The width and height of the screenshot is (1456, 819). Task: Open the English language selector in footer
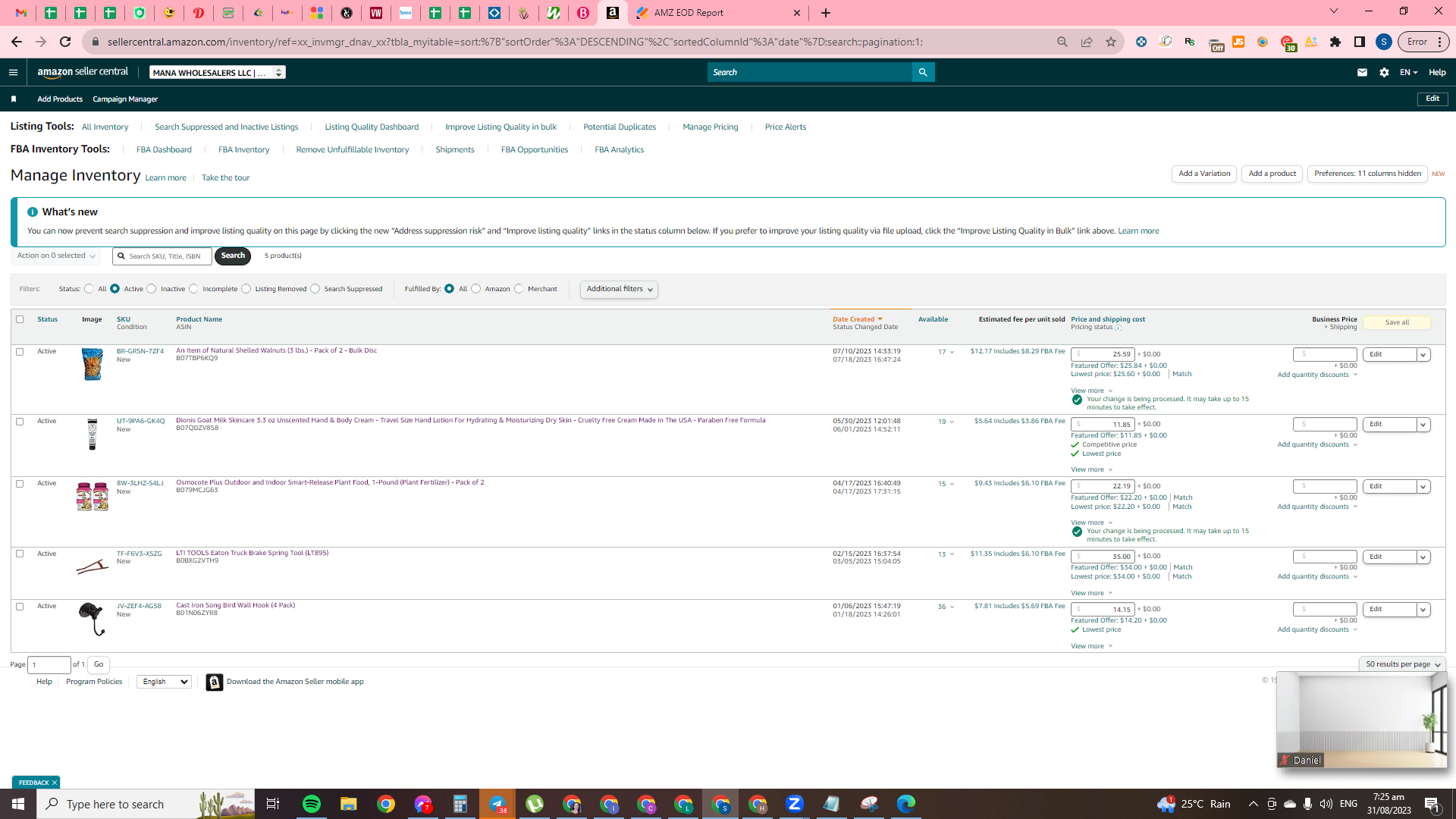164,682
